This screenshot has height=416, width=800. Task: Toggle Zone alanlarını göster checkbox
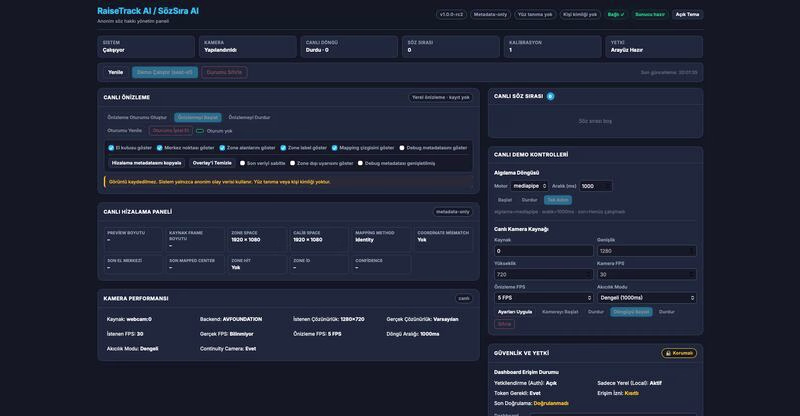coord(222,148)
